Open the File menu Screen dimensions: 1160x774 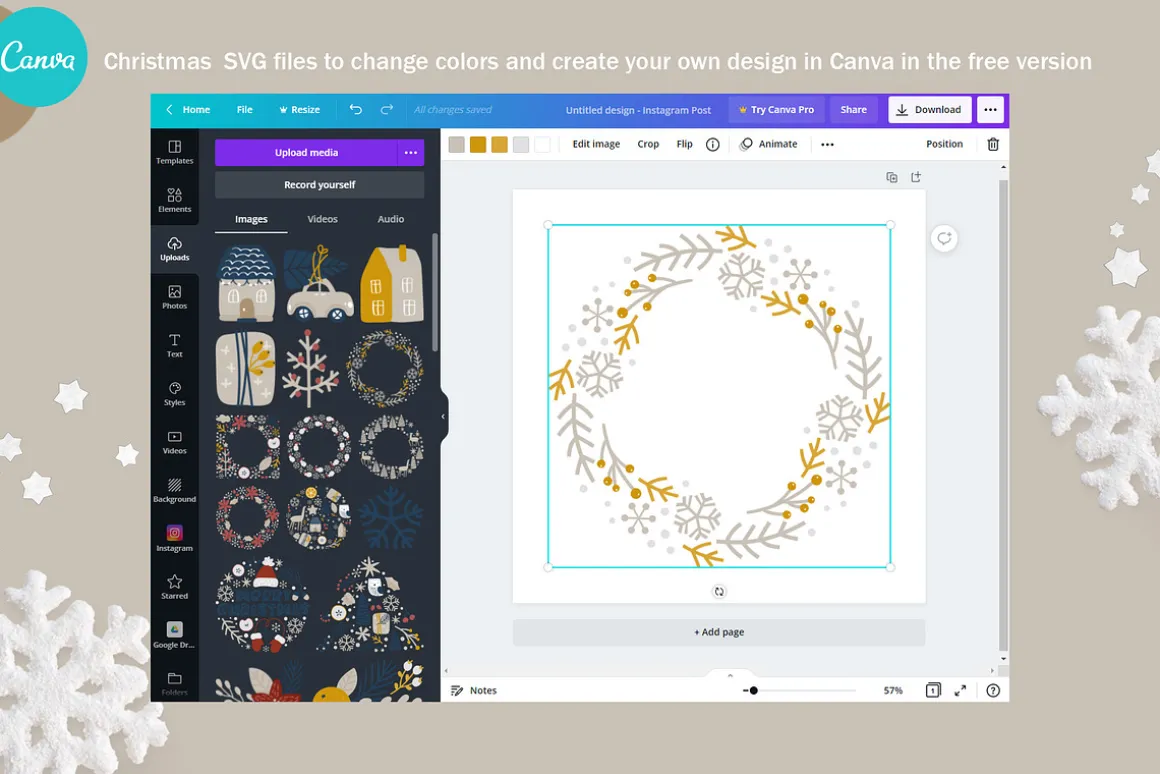click(245, 110)
